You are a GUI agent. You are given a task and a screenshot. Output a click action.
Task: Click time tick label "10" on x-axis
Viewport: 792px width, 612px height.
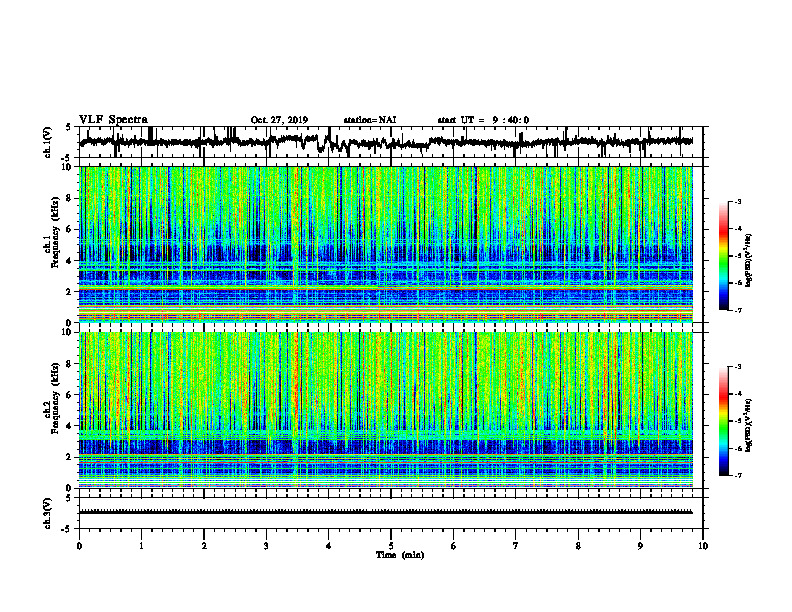703,546
